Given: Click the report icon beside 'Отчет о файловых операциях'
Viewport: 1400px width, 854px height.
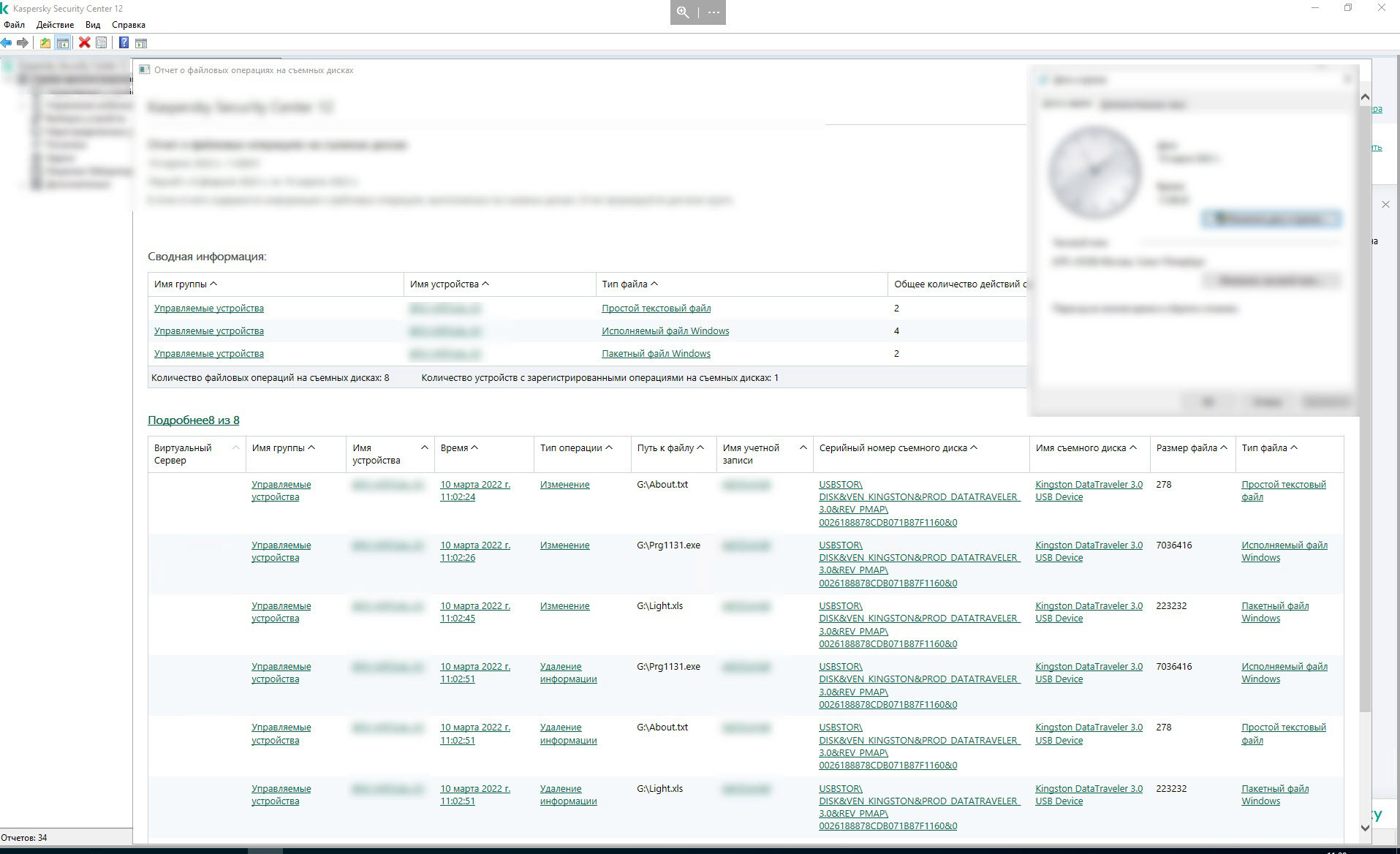Looking at the screenshot, I should (x=145, y=70).
